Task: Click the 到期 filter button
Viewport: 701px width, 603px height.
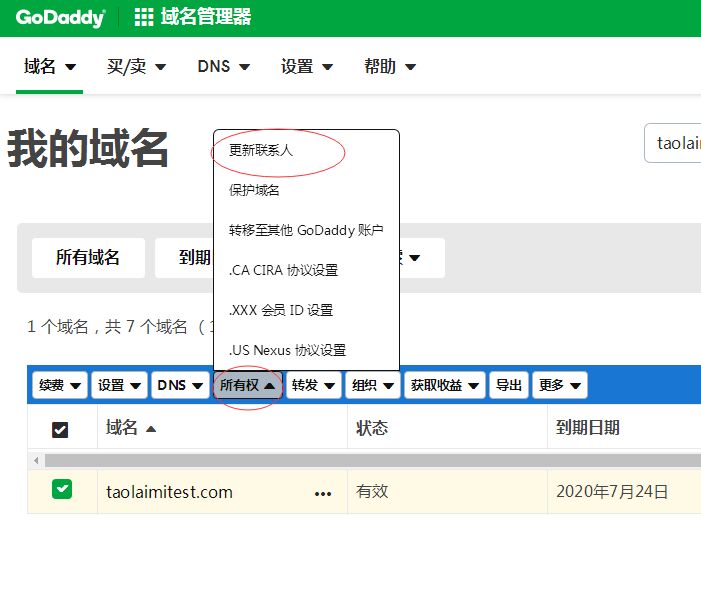Action: [184, 257]
